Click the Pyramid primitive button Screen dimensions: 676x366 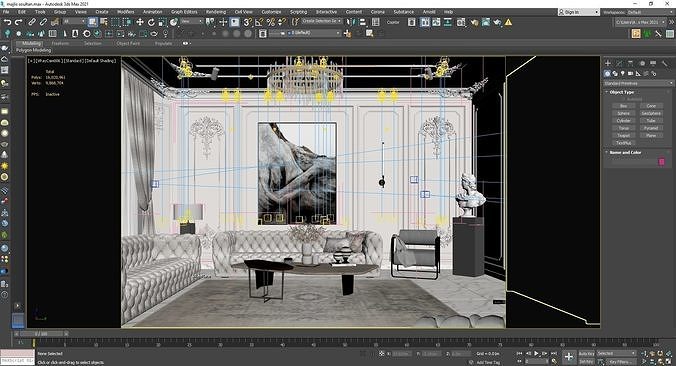[651, 128]
